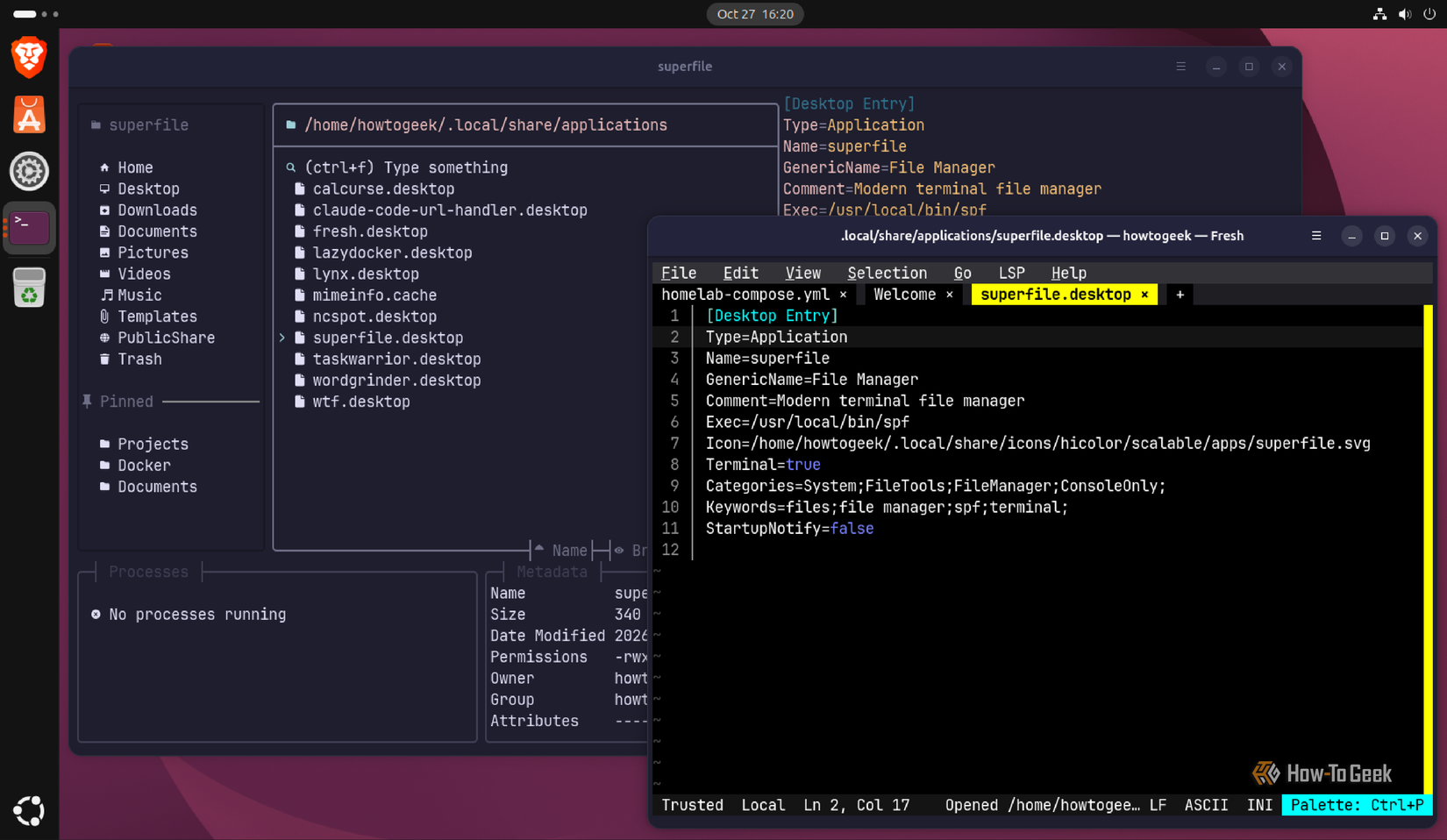
Task: Open the Trash icon in dock
Action: click(x=29, y=287)
